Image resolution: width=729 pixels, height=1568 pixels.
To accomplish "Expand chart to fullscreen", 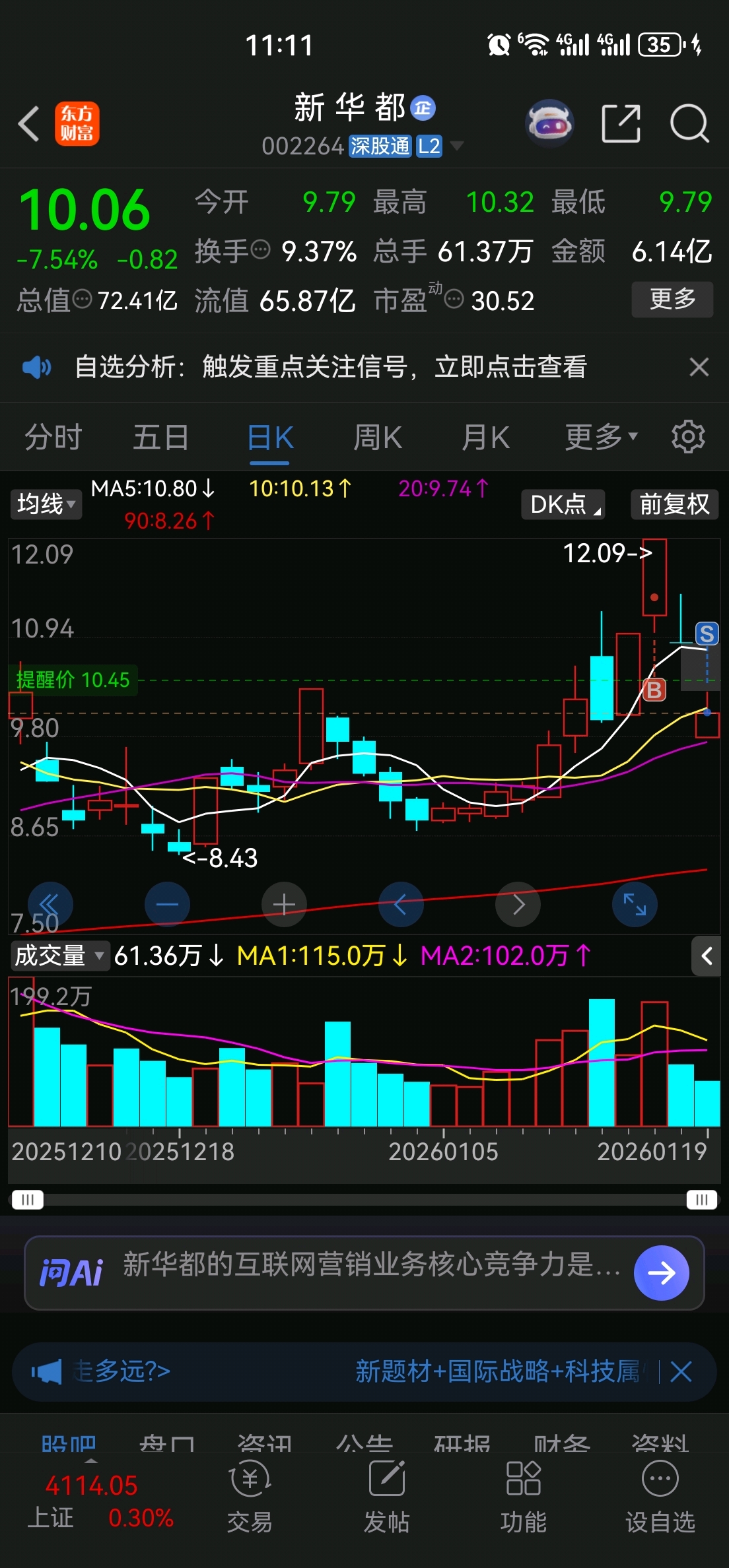I will point(635,904).
